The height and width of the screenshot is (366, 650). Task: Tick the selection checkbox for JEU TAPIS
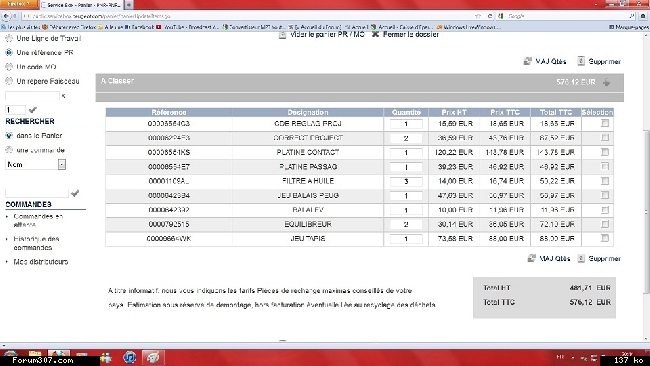[x=605, y=238]
